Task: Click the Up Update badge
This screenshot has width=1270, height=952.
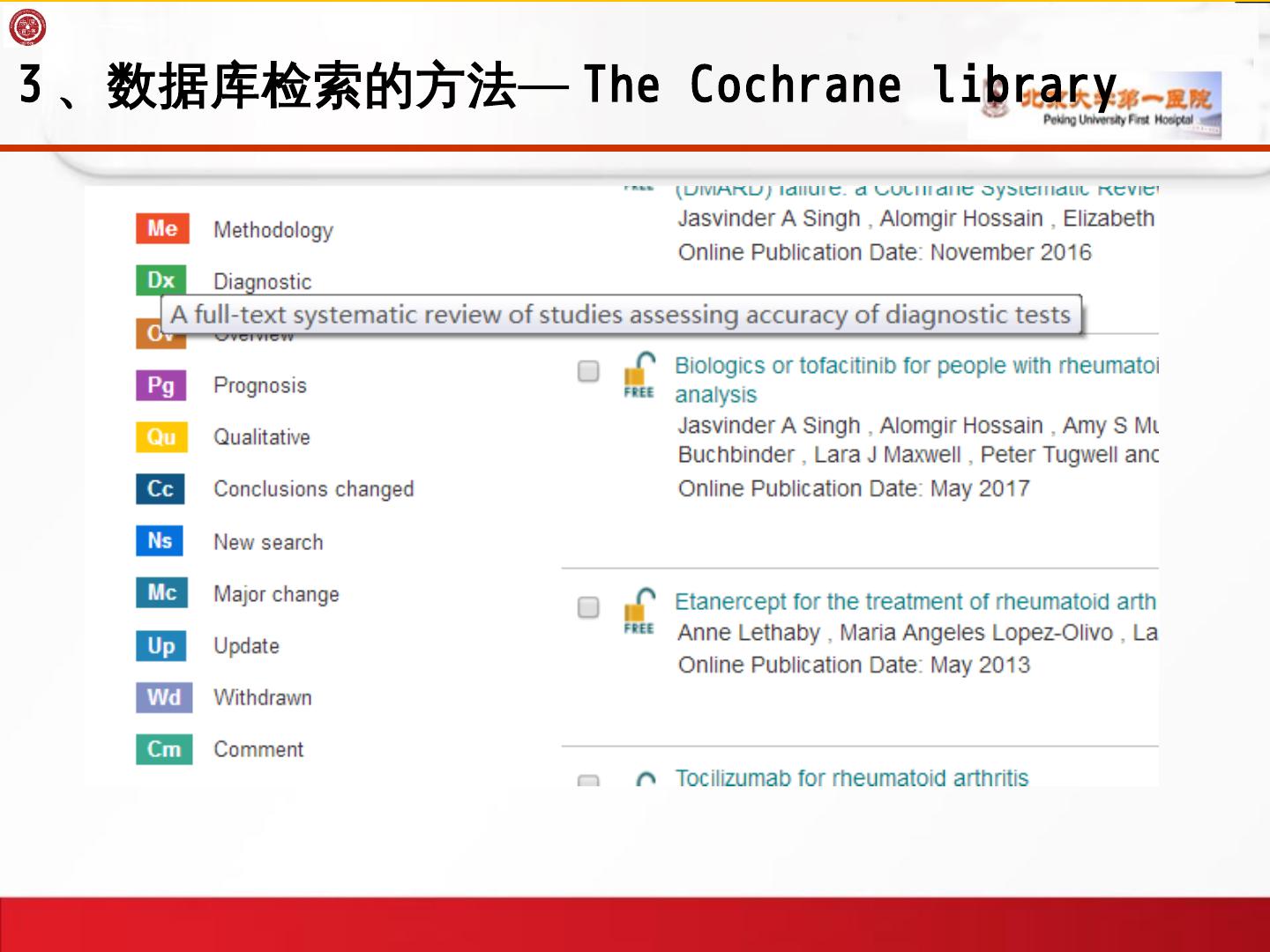Action: pos(161,645)
